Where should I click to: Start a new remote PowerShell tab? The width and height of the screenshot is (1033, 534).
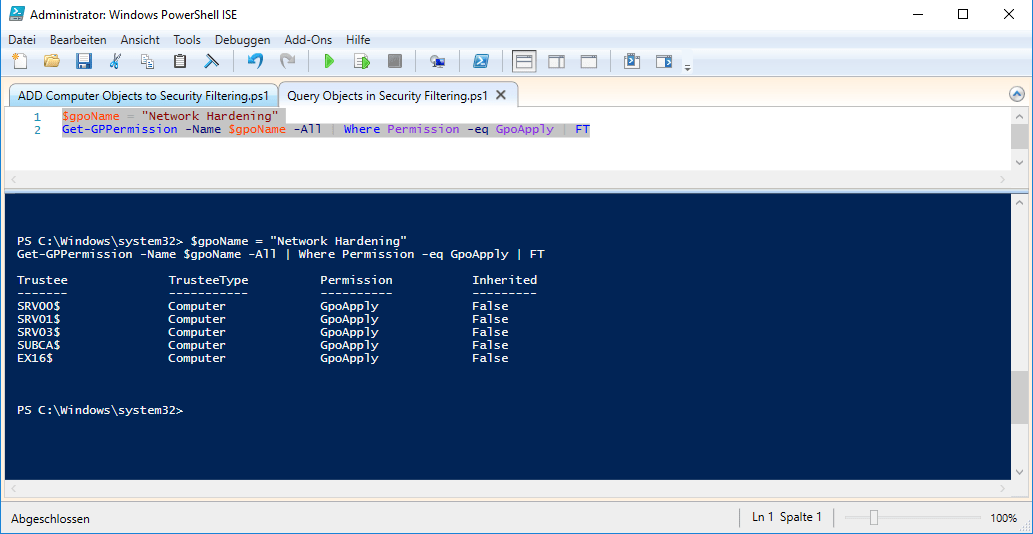[437, 62]
